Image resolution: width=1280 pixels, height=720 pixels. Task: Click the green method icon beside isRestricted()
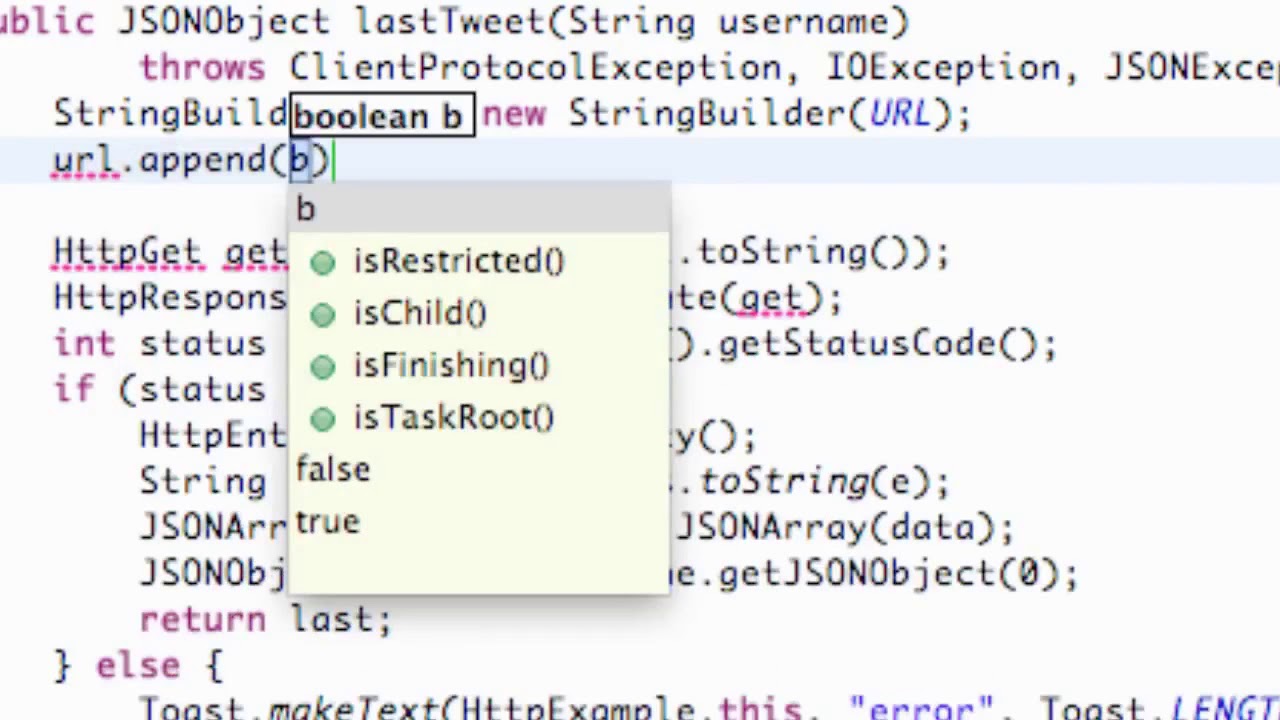pos(322,262)
